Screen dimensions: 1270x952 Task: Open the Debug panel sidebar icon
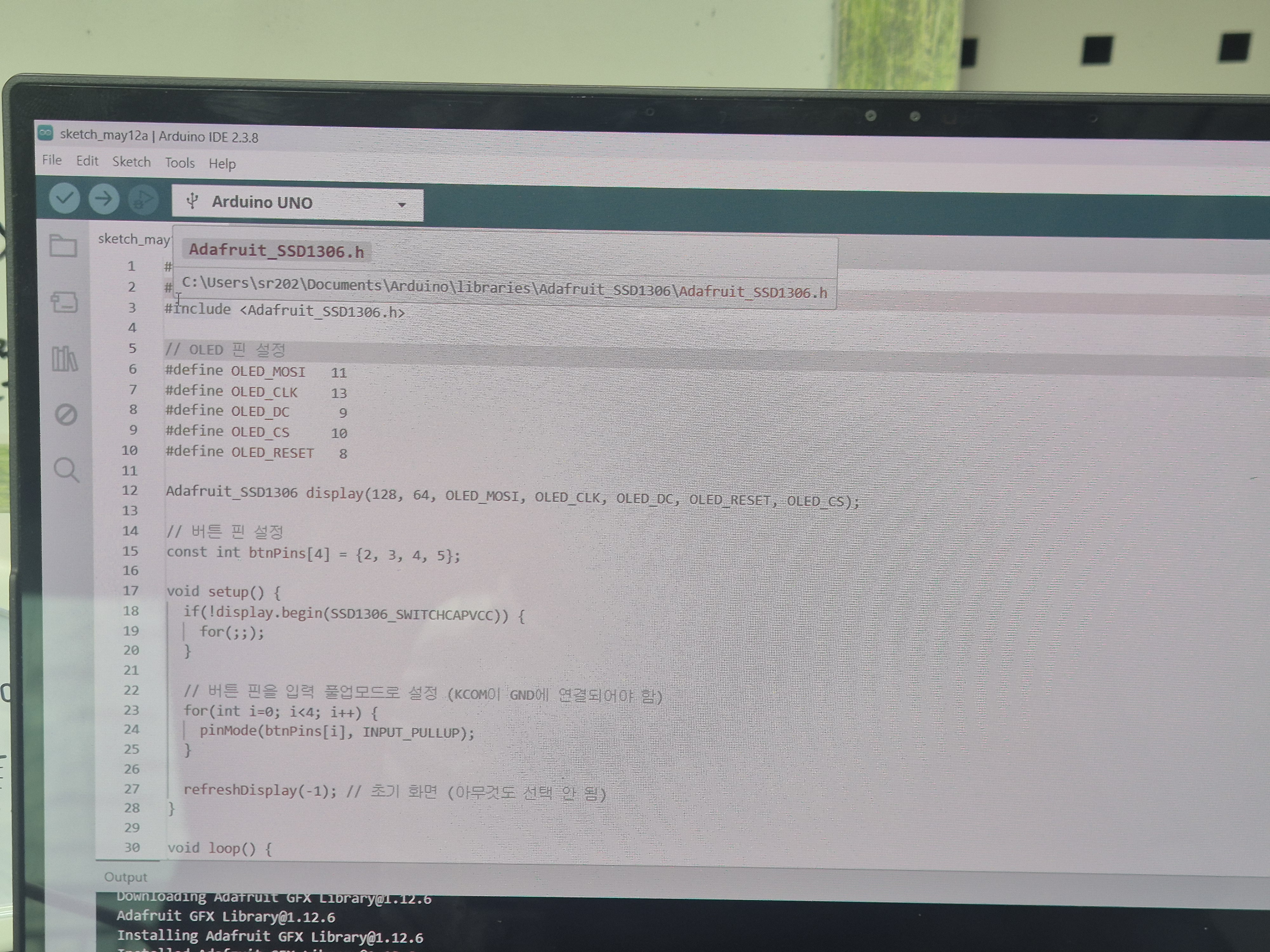tap(66, 414)
